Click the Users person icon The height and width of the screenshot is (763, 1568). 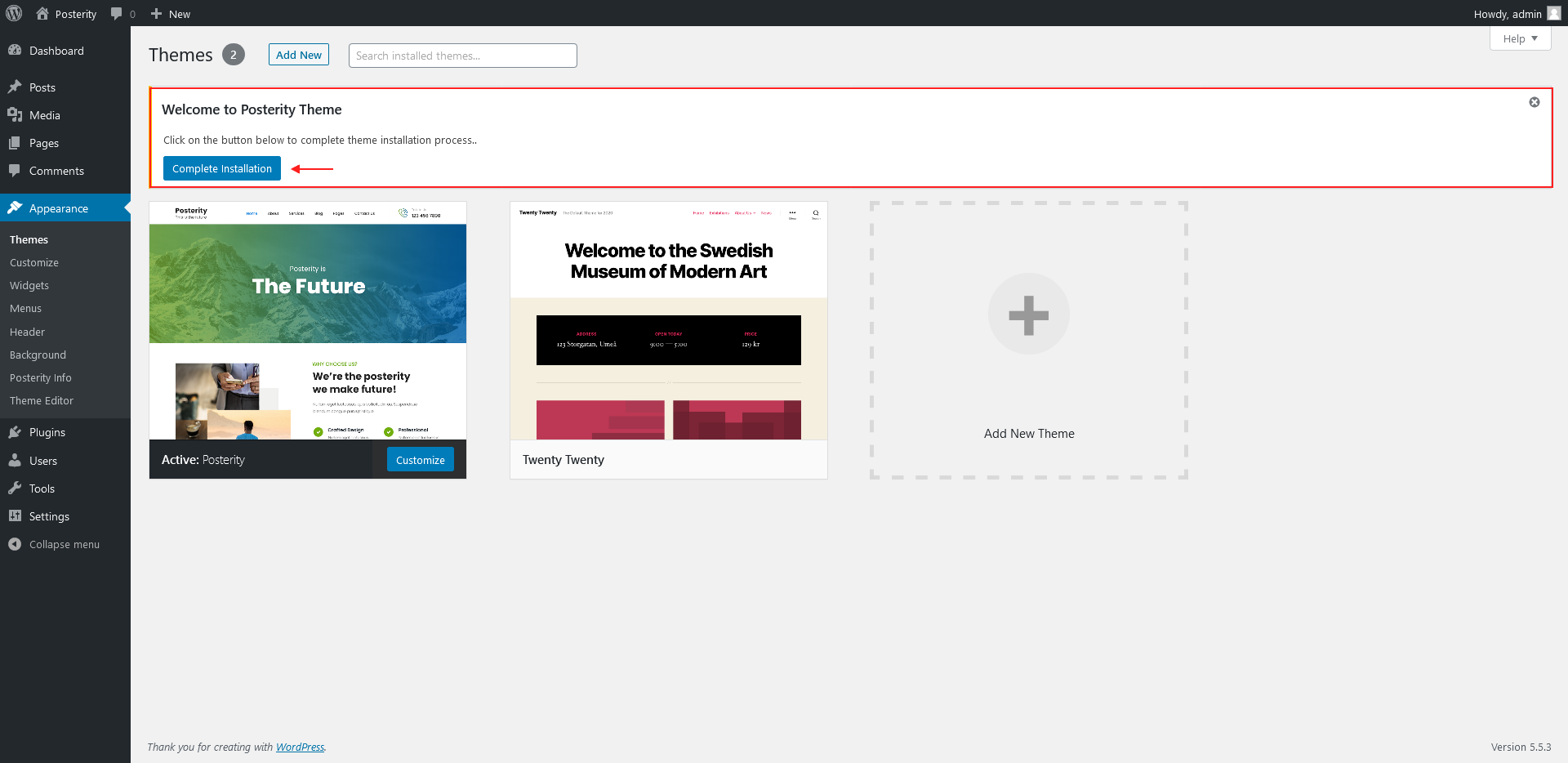pos(15,460)
